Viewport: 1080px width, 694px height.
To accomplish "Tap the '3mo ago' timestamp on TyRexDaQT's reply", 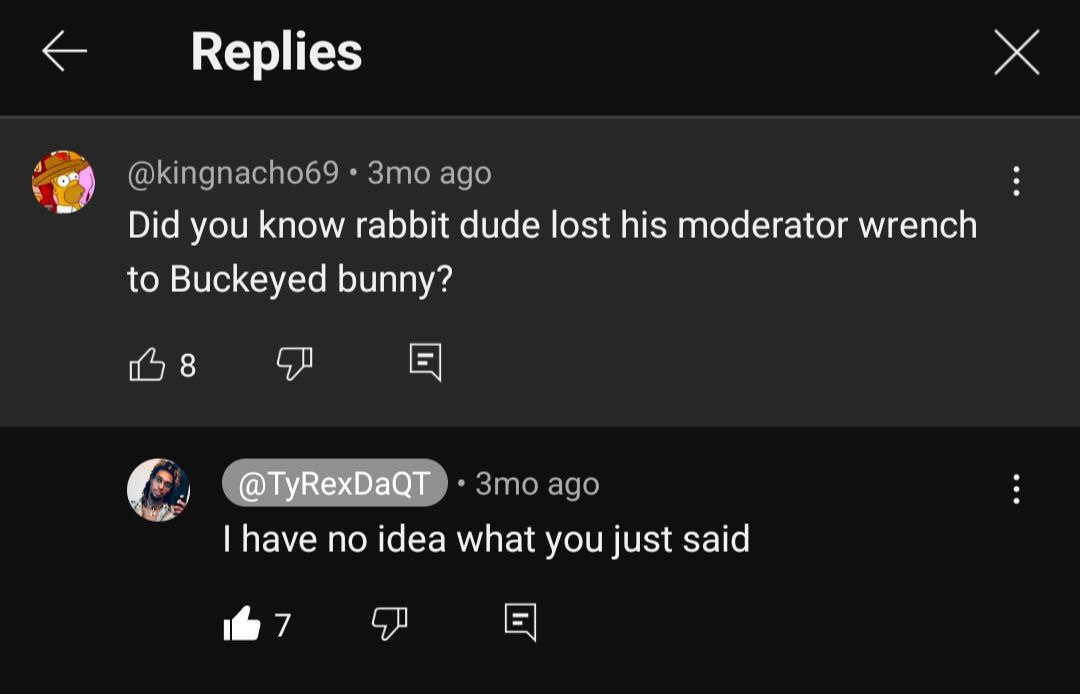I will tap(537, 484).
